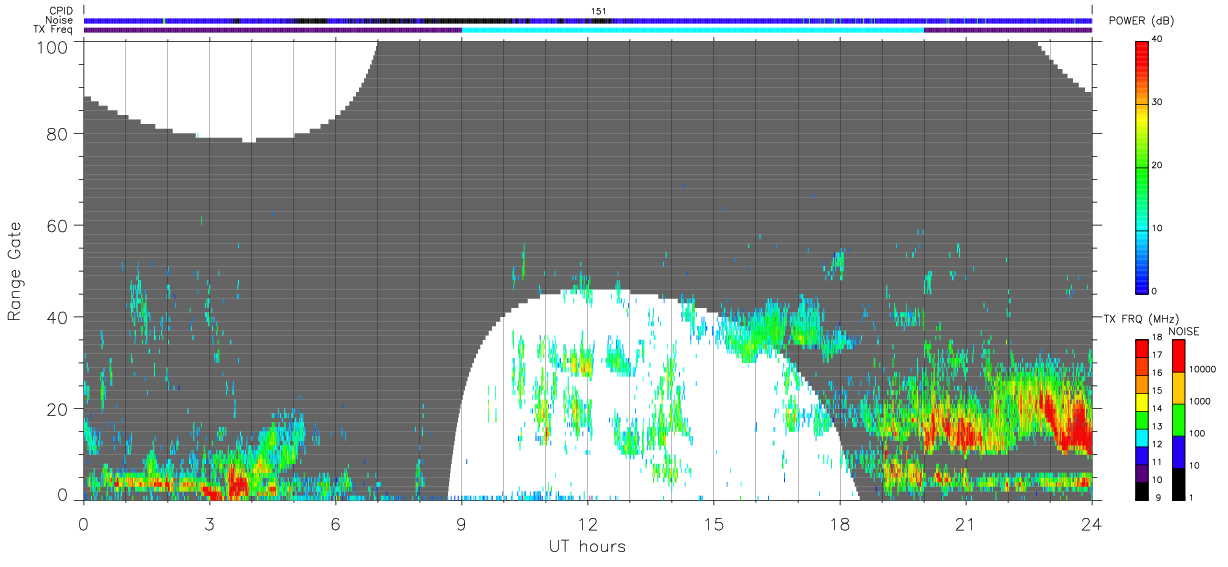
Task: Click the Noise row label at top left
Action: (60, 20)
